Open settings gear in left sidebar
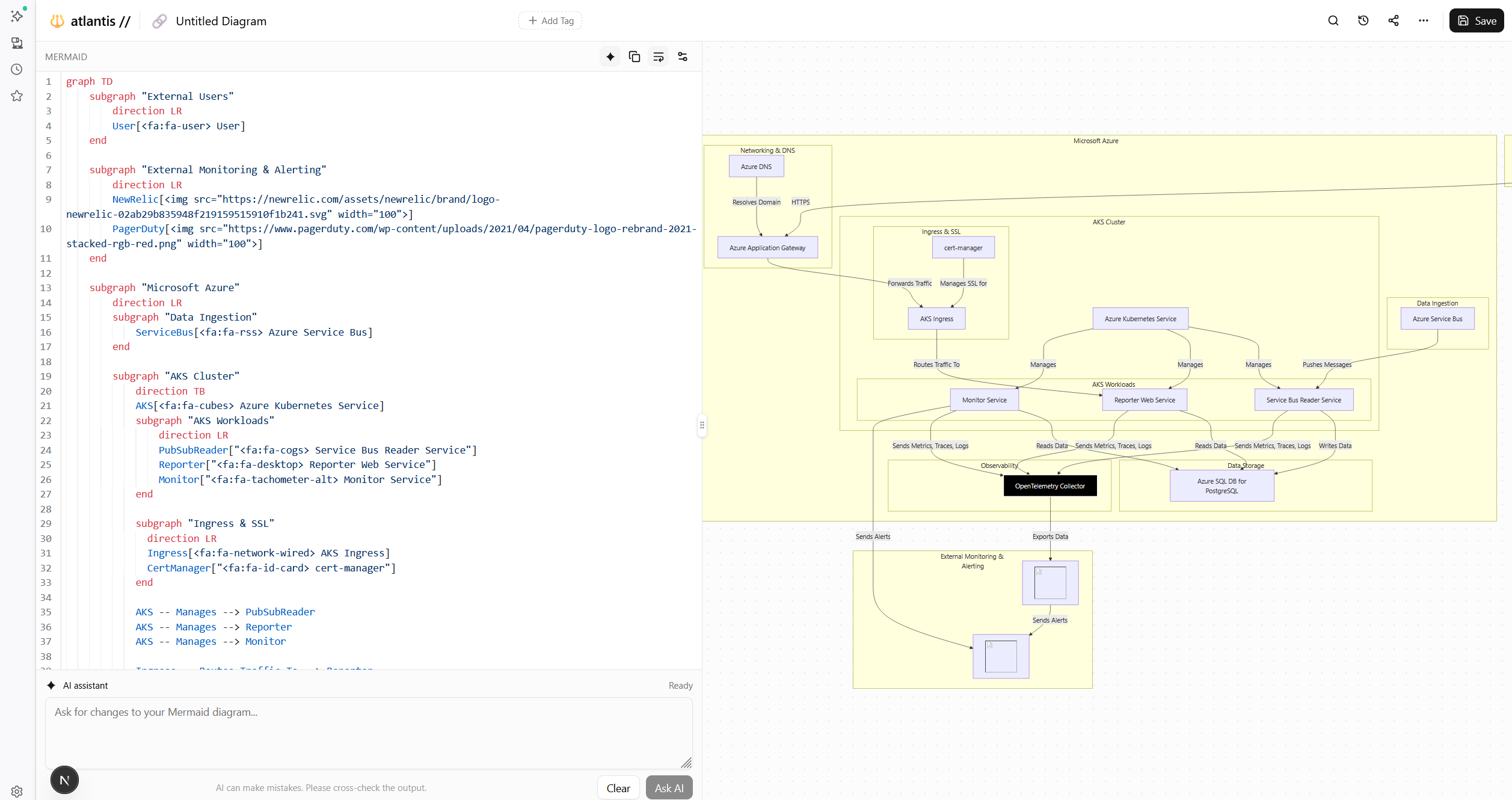 [x=17, y=791]
